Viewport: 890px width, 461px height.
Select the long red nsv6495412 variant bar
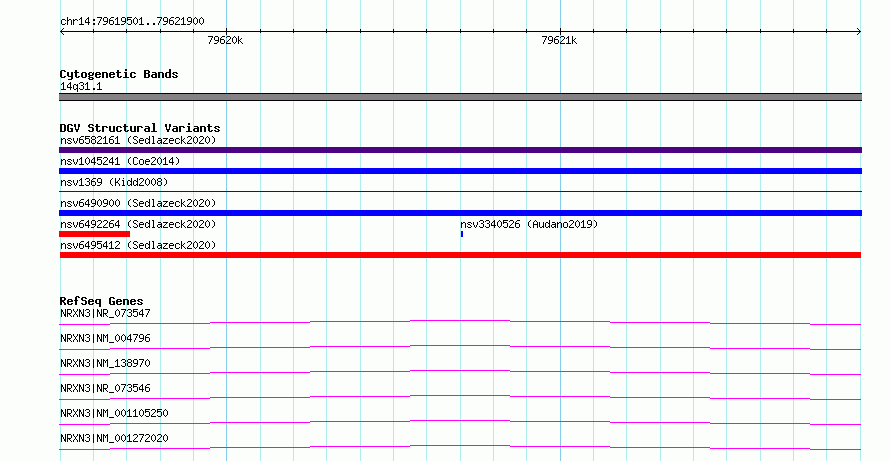click(460, 255)
